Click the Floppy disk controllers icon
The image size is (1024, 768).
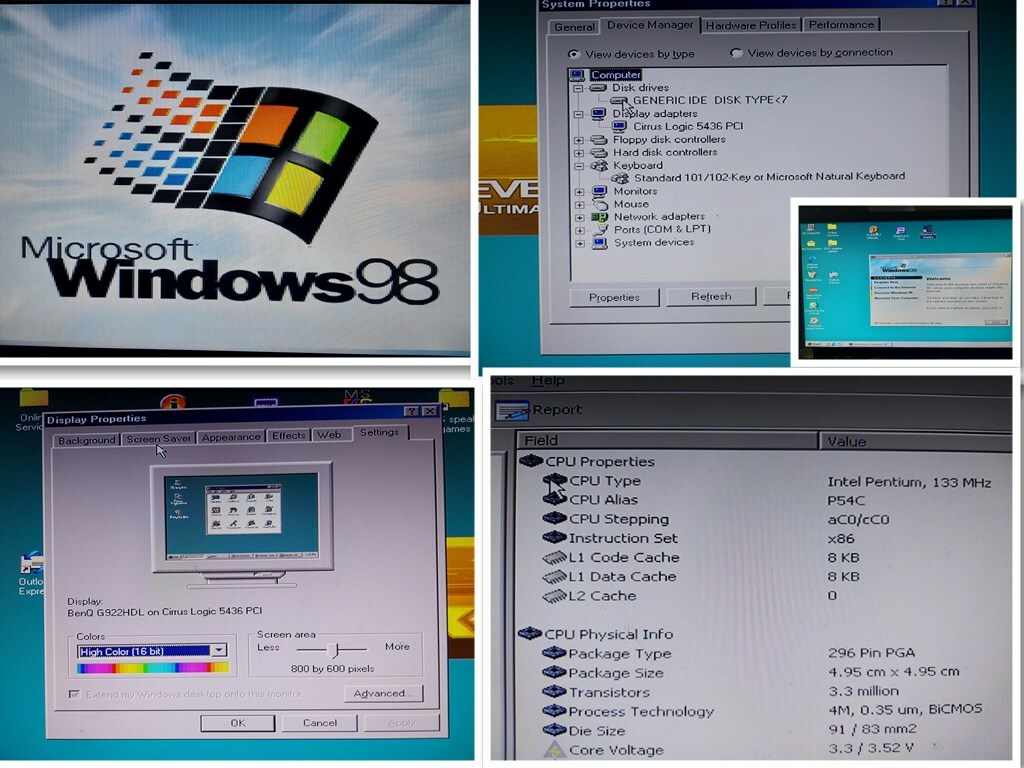pos(598,140)
